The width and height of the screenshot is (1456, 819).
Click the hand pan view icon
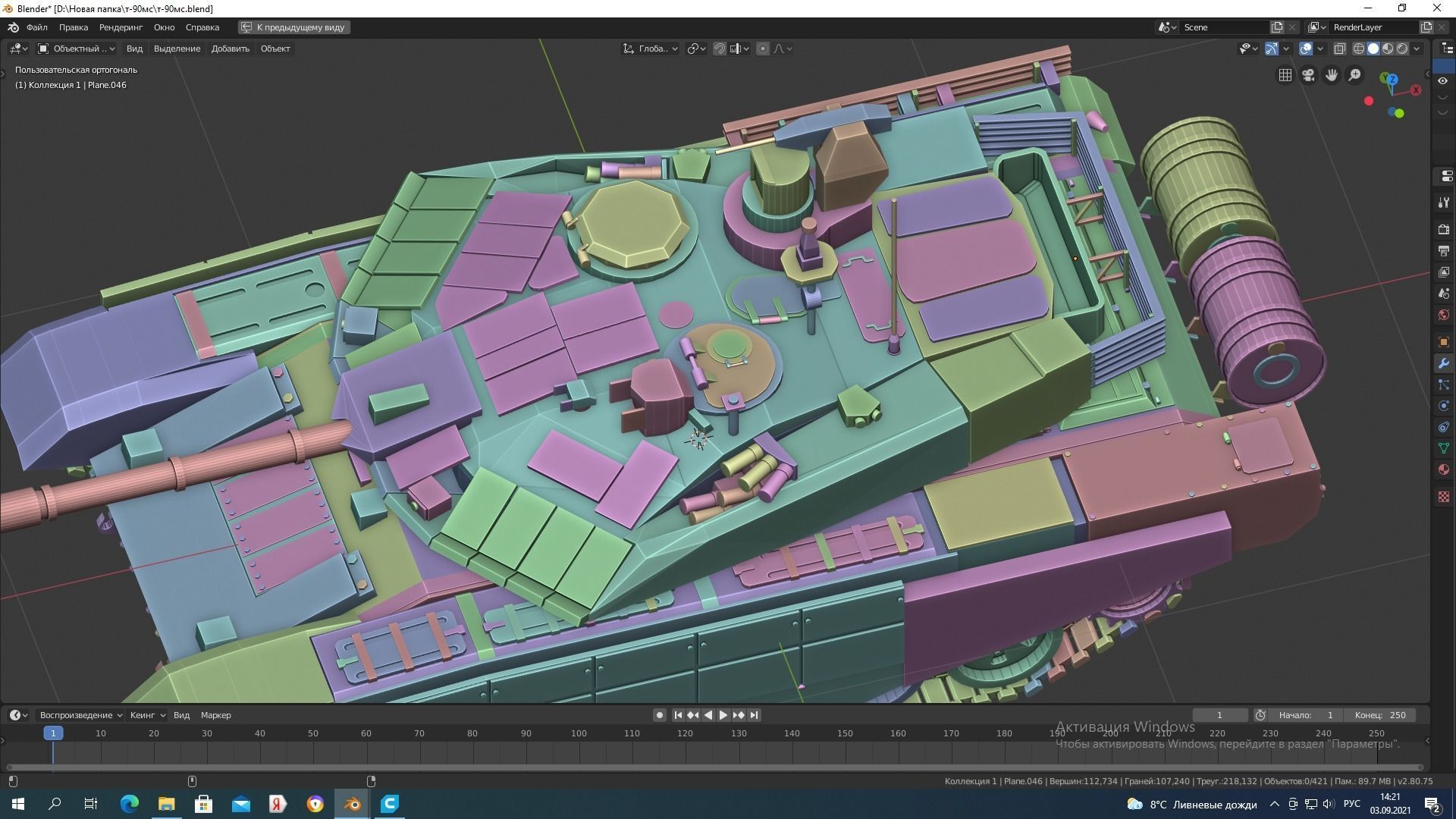(1332, 75)
